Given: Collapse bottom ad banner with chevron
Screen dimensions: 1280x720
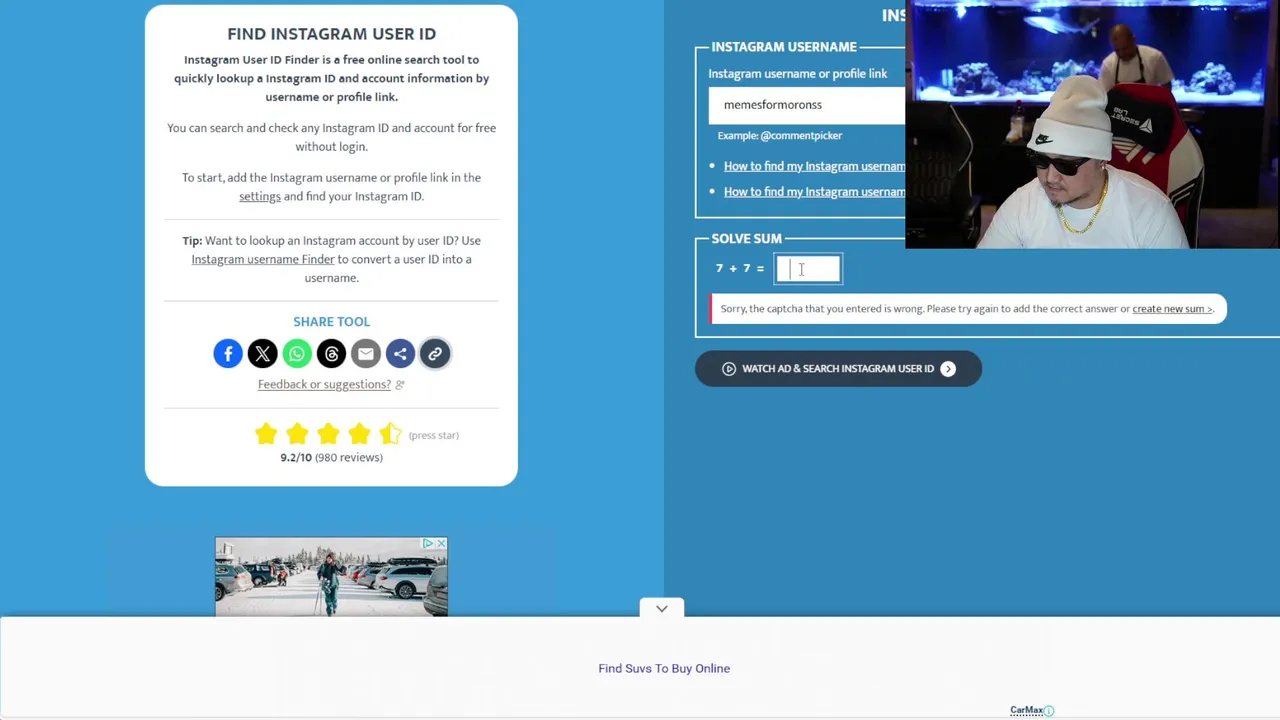Looking at the screenshot, I should (662, 608).
